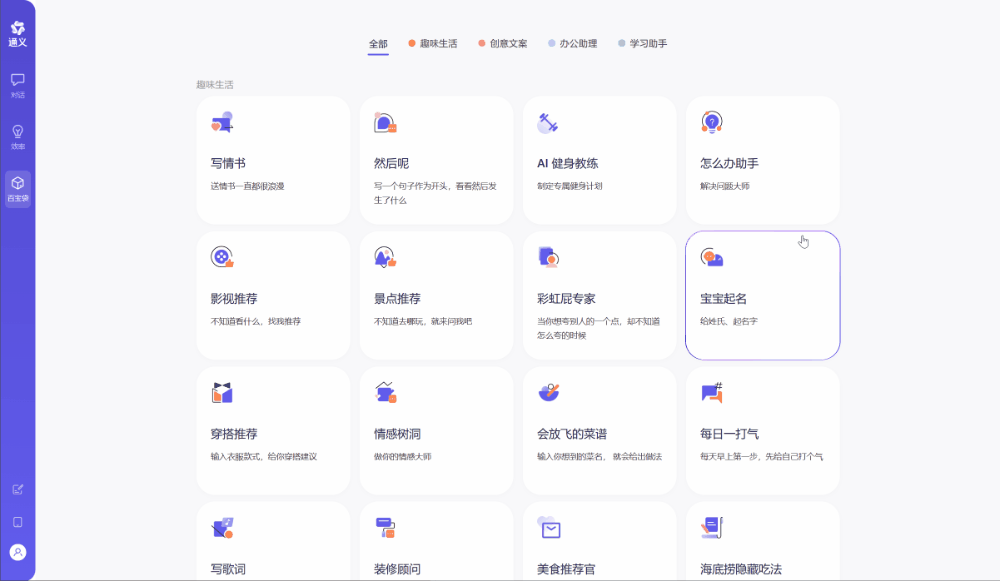Screen dimensions: 1000x581
Task: Open the 海底捞隐藏吃法 card title
Action: coord(741,569)
